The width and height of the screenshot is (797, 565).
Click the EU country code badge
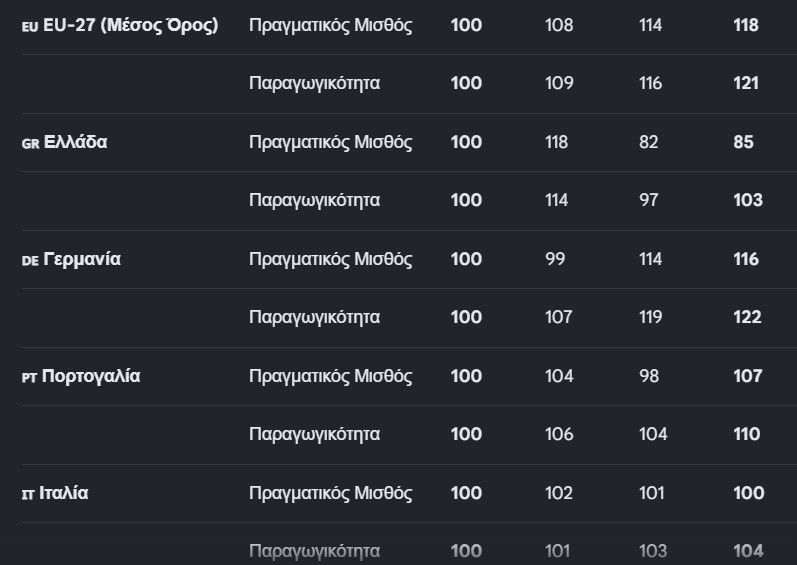[30, 27]
